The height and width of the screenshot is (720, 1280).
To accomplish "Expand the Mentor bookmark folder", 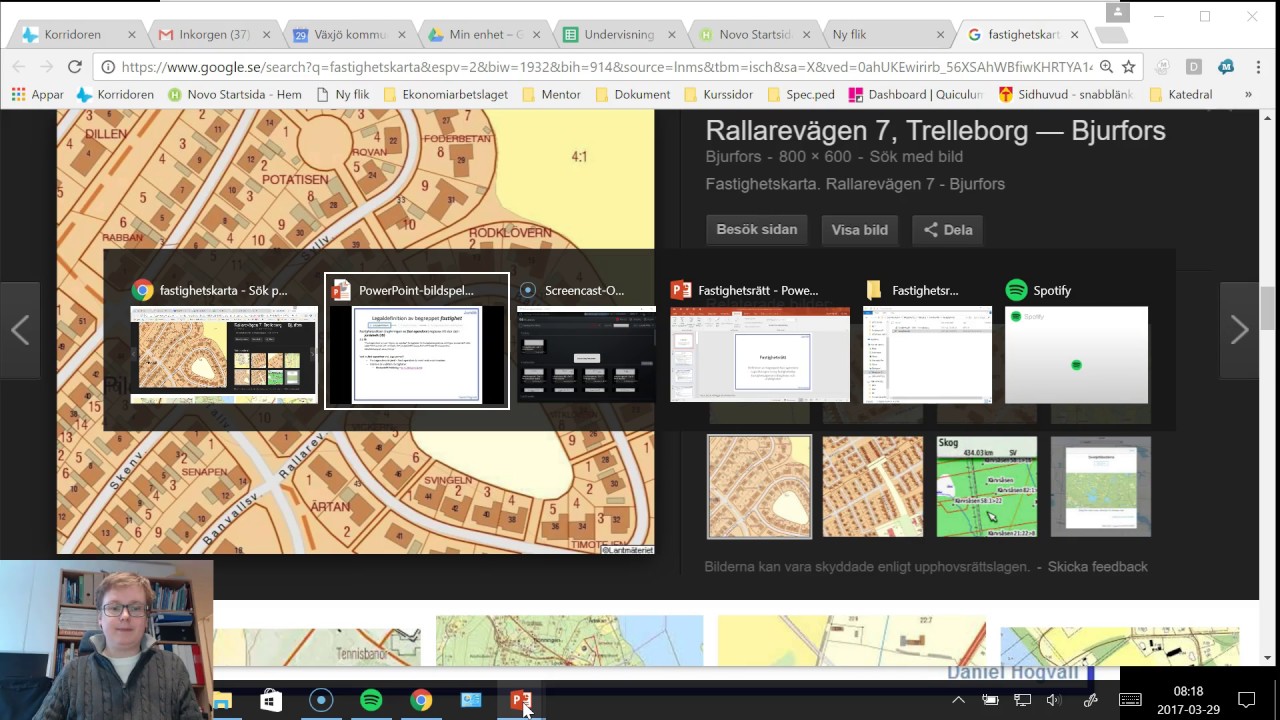I will coord(550,95).
